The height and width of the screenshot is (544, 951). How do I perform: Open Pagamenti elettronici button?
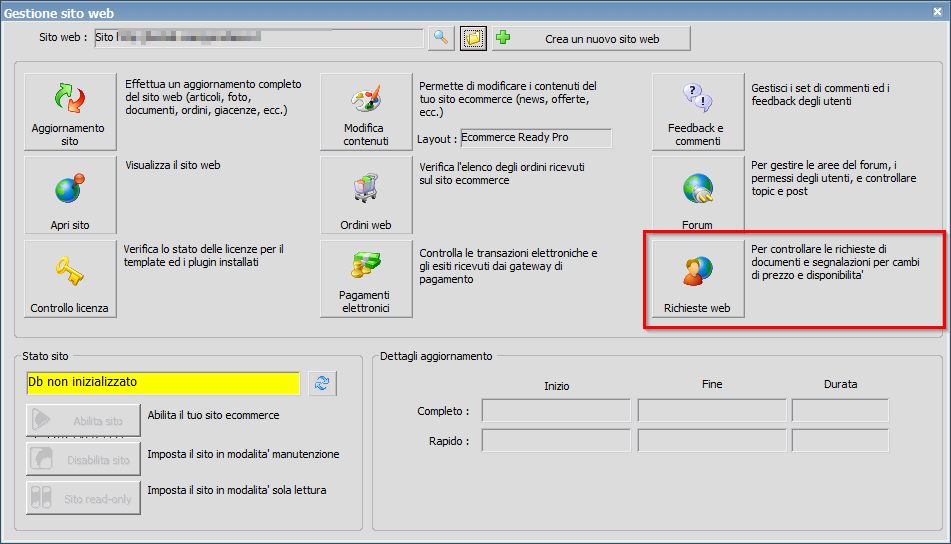click(x=366, y=278)
